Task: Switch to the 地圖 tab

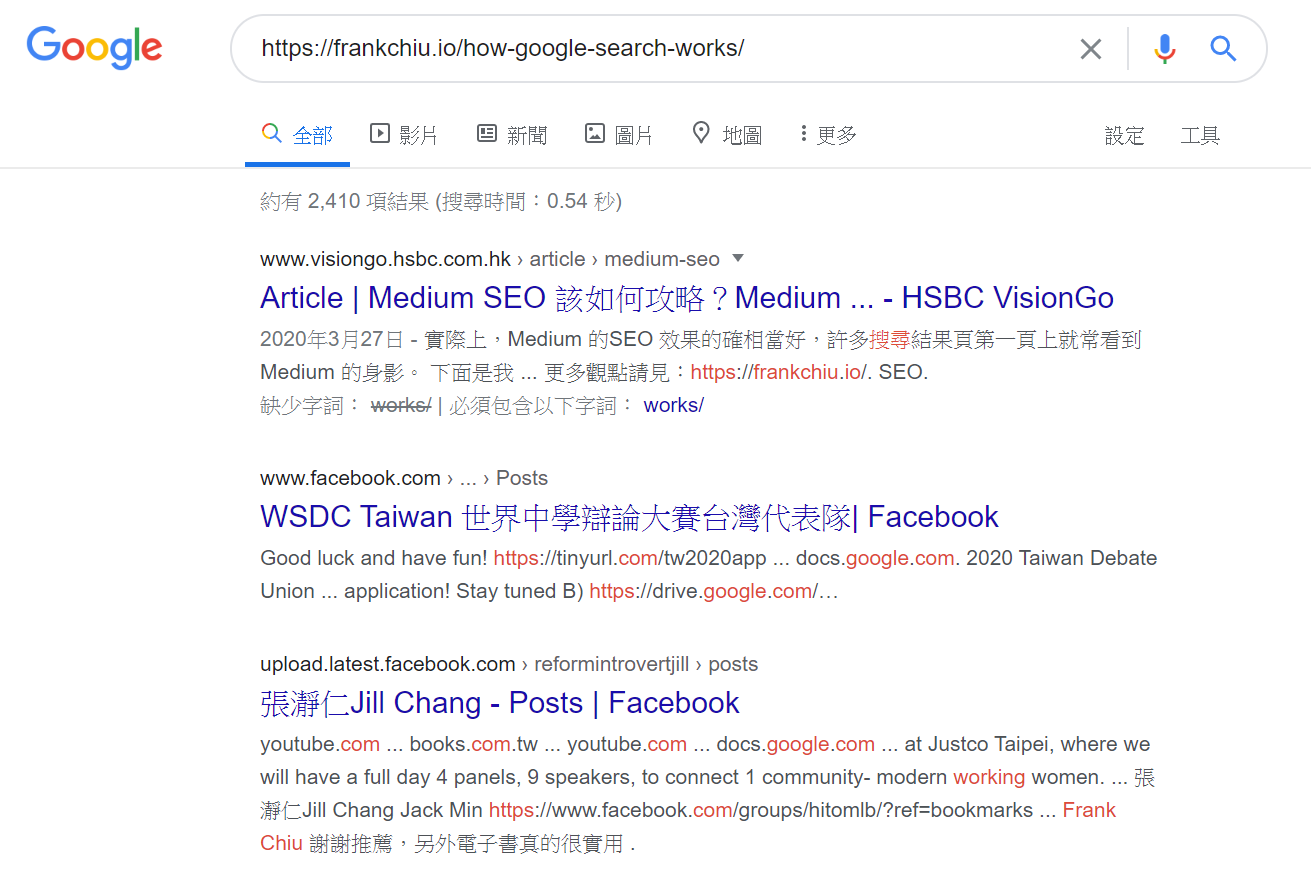Action: (x=727, y=135)
